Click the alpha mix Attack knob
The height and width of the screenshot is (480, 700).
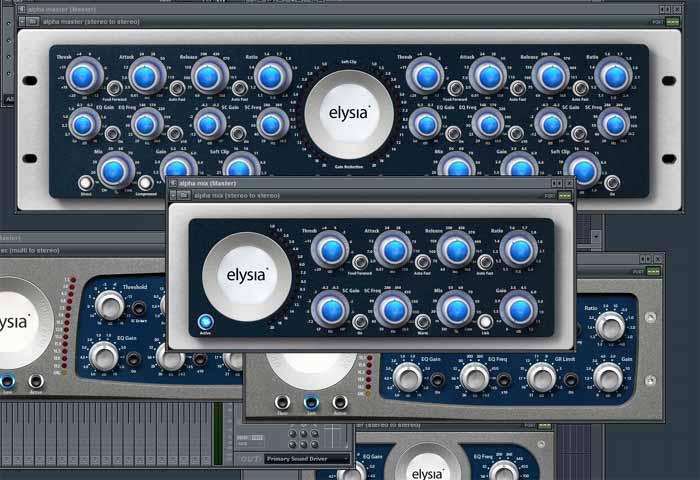click(x=393, y=250)
